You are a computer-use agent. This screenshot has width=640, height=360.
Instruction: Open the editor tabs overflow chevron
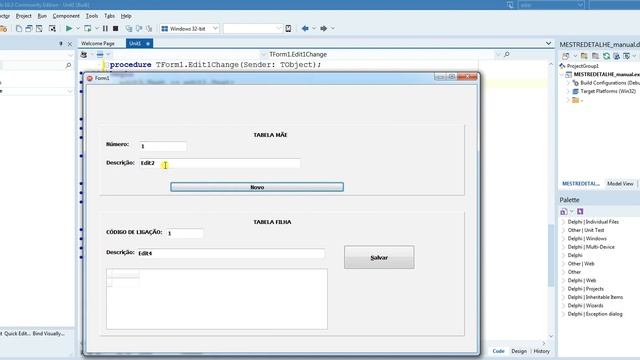pyautogui.click(x=549, y=43)
